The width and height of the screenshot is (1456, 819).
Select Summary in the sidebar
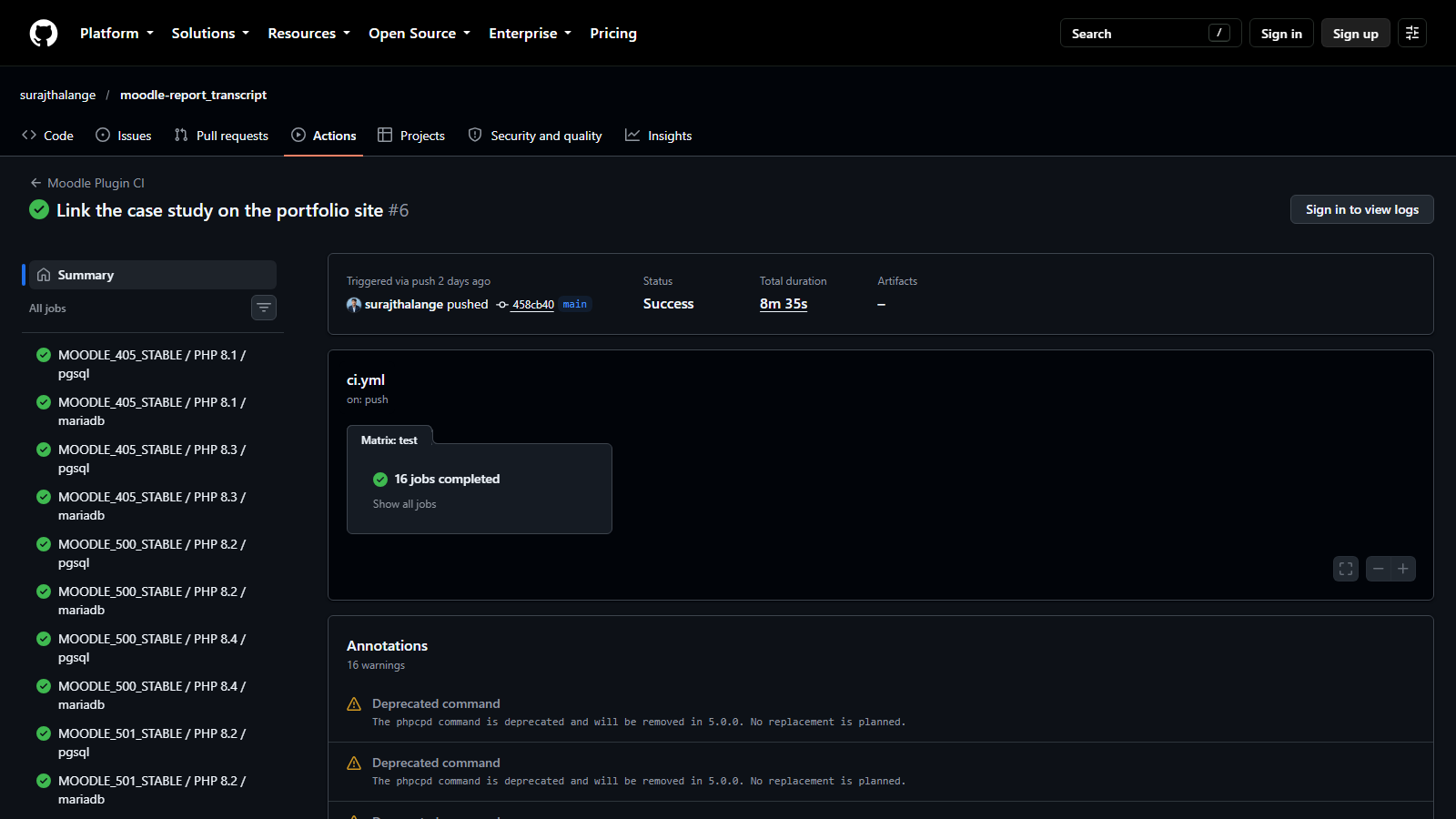(x=153, y=275)
